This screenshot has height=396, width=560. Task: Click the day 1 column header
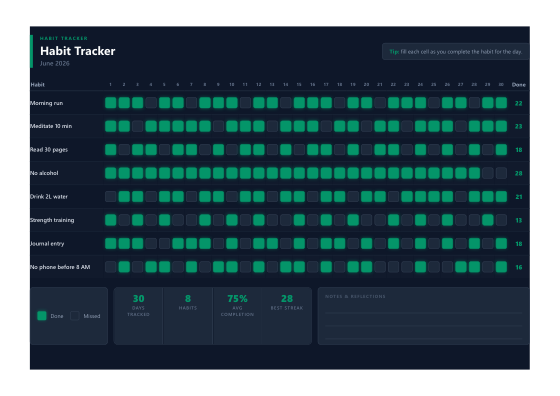click(110, 85)
